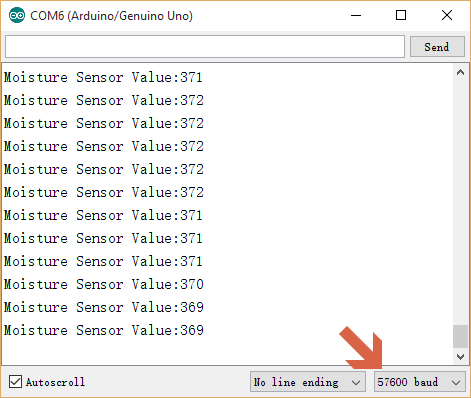Click the first Moisture Sensor Value:371 line
This screenshot has width=471, height=398.
(x=103, y=77)
